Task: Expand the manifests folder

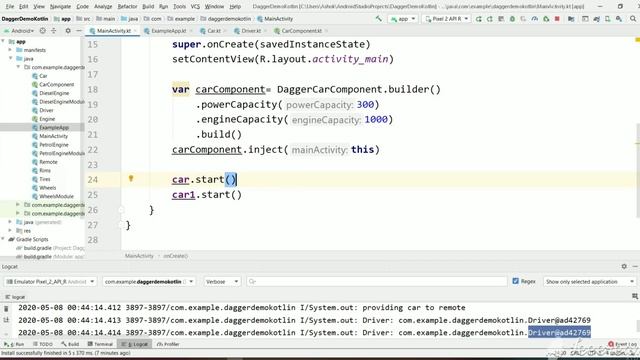Action: pyautogui.click(x=11, y=50)
